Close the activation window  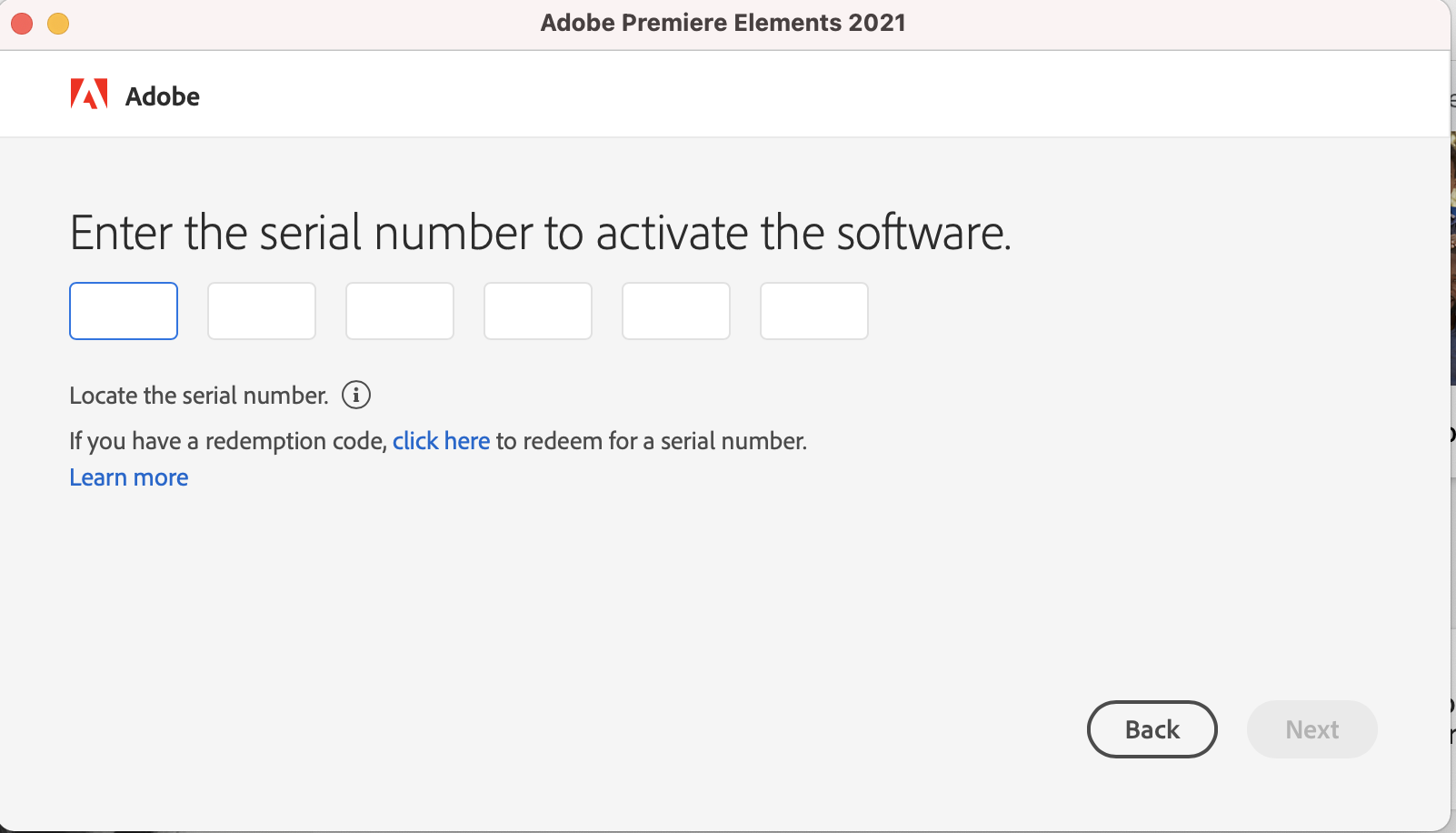click(x=21, y=24)
